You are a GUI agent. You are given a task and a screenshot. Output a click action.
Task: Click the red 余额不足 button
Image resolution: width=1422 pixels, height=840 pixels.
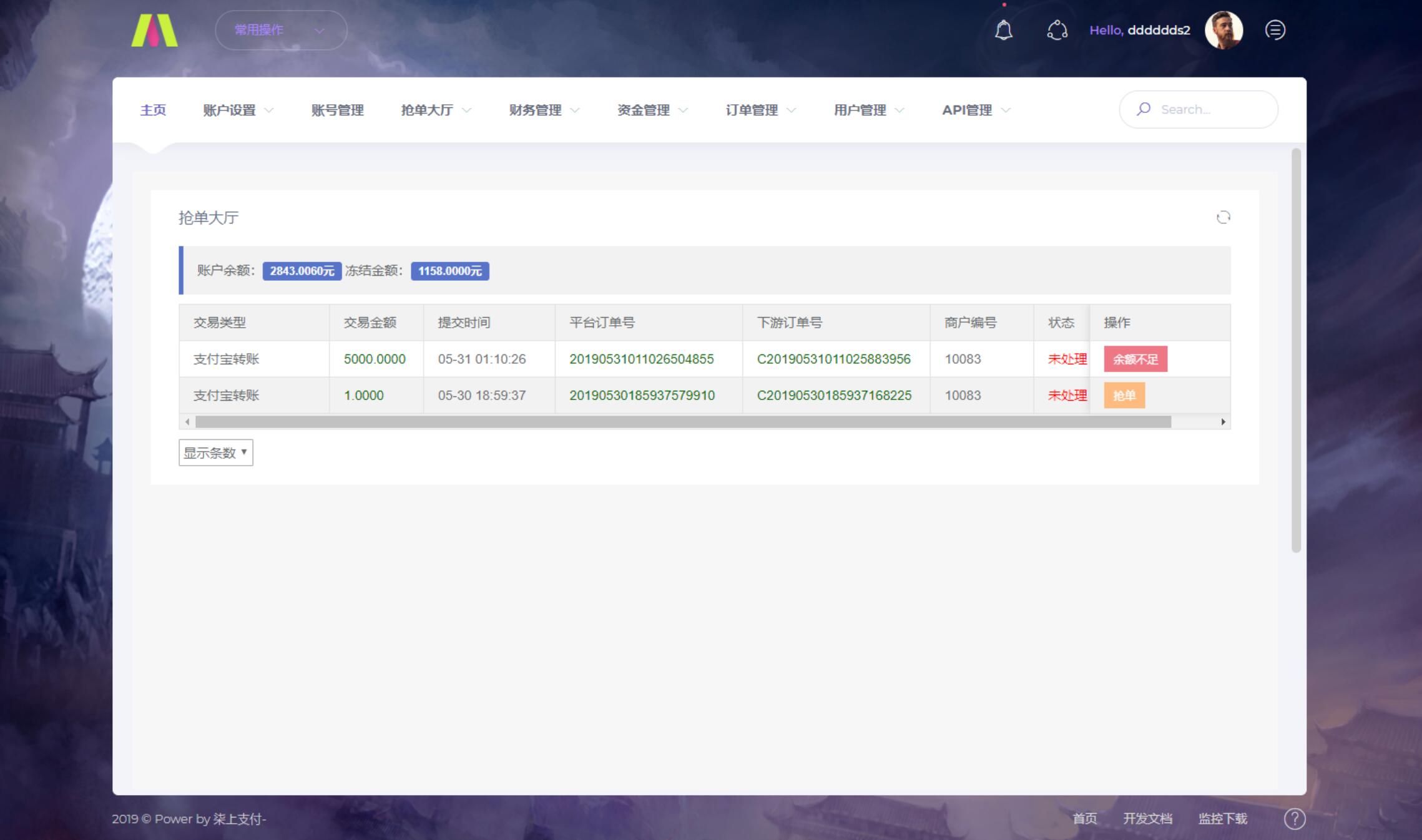[1135, 359]
